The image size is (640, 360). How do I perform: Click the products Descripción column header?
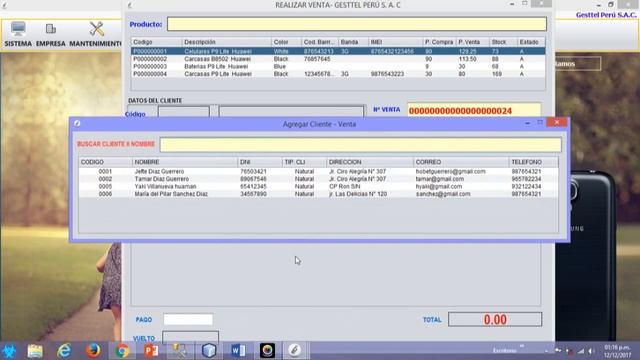(x=227, y=42)
